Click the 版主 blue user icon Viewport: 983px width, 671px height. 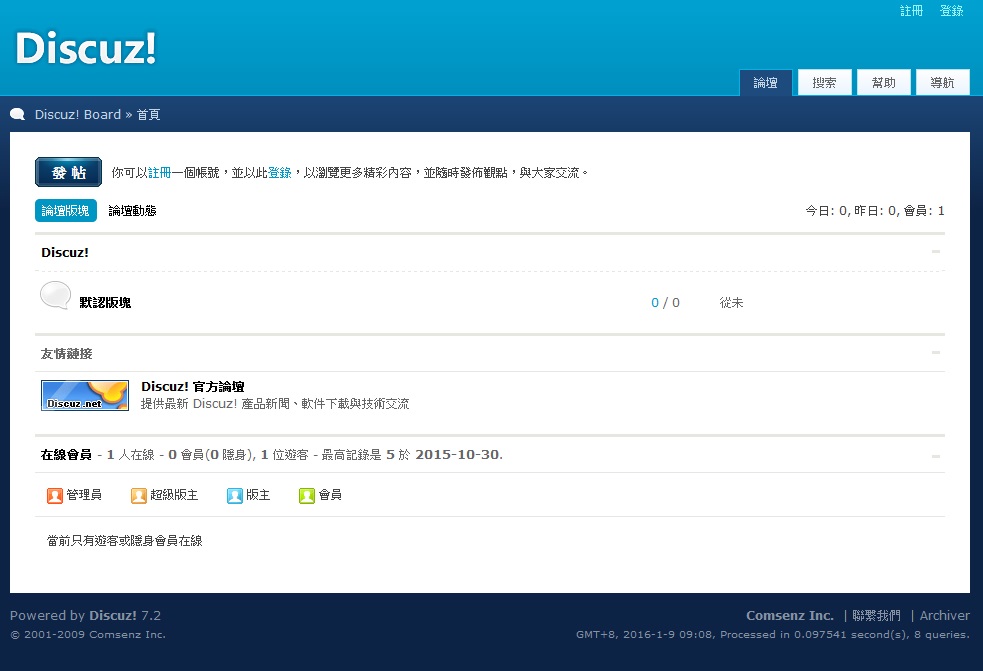[x=234, y=495]
